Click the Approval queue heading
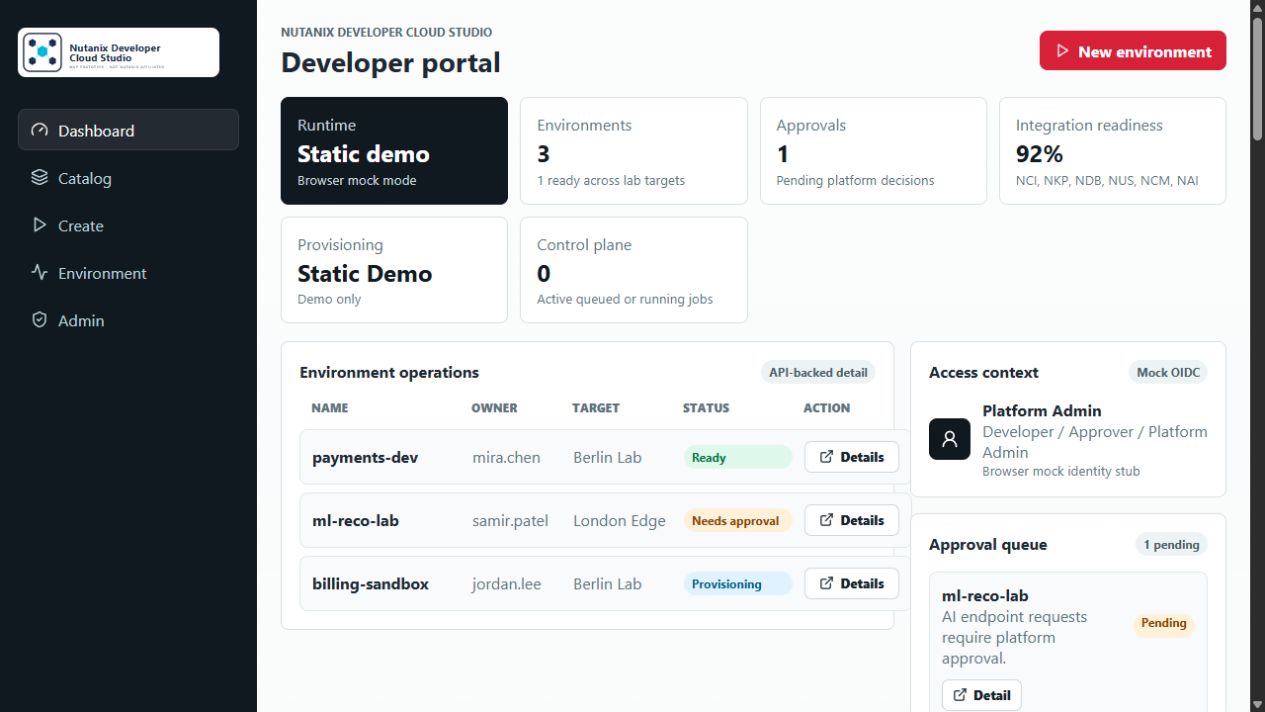The image size is (1265, 712). [x=988, y=545]
